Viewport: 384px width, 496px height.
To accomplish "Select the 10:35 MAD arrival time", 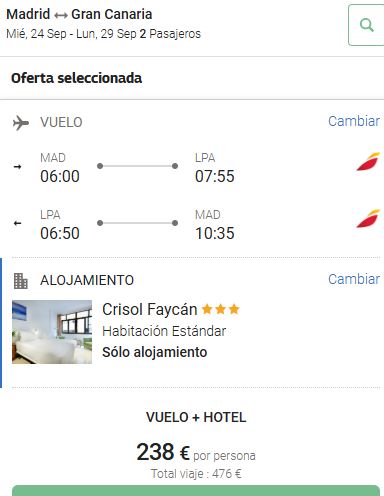I will pyautogui.click(x=215, y=233).
